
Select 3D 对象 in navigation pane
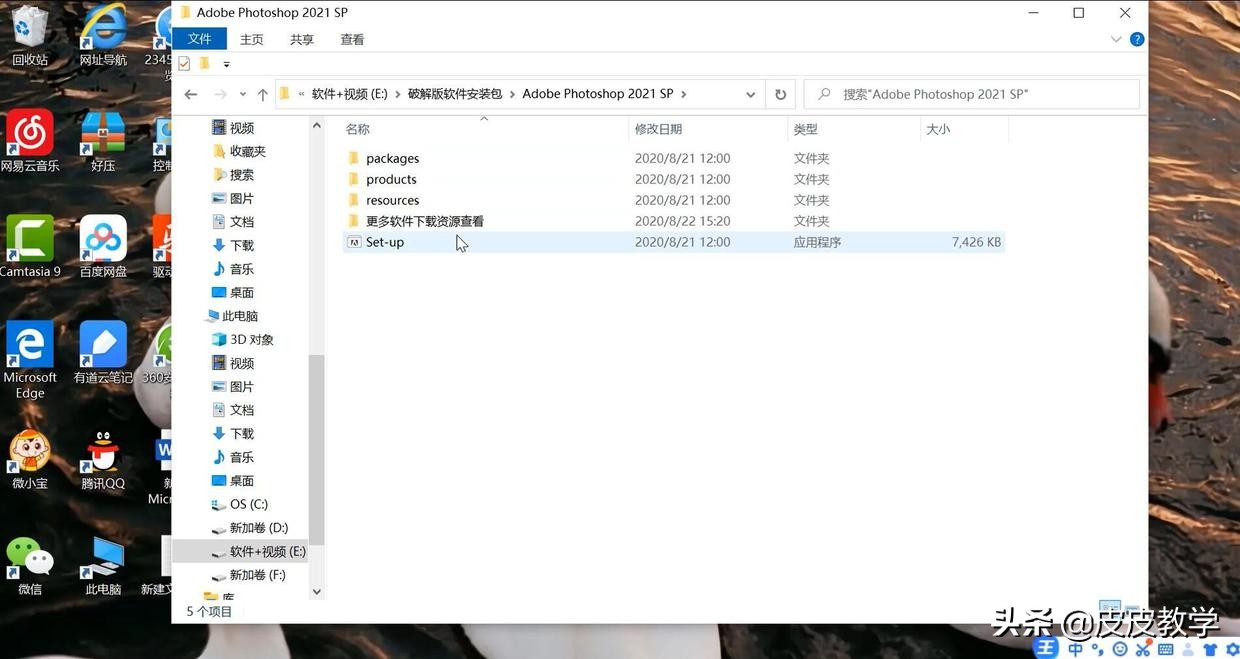pyautogui.click(x=251, y=340)
